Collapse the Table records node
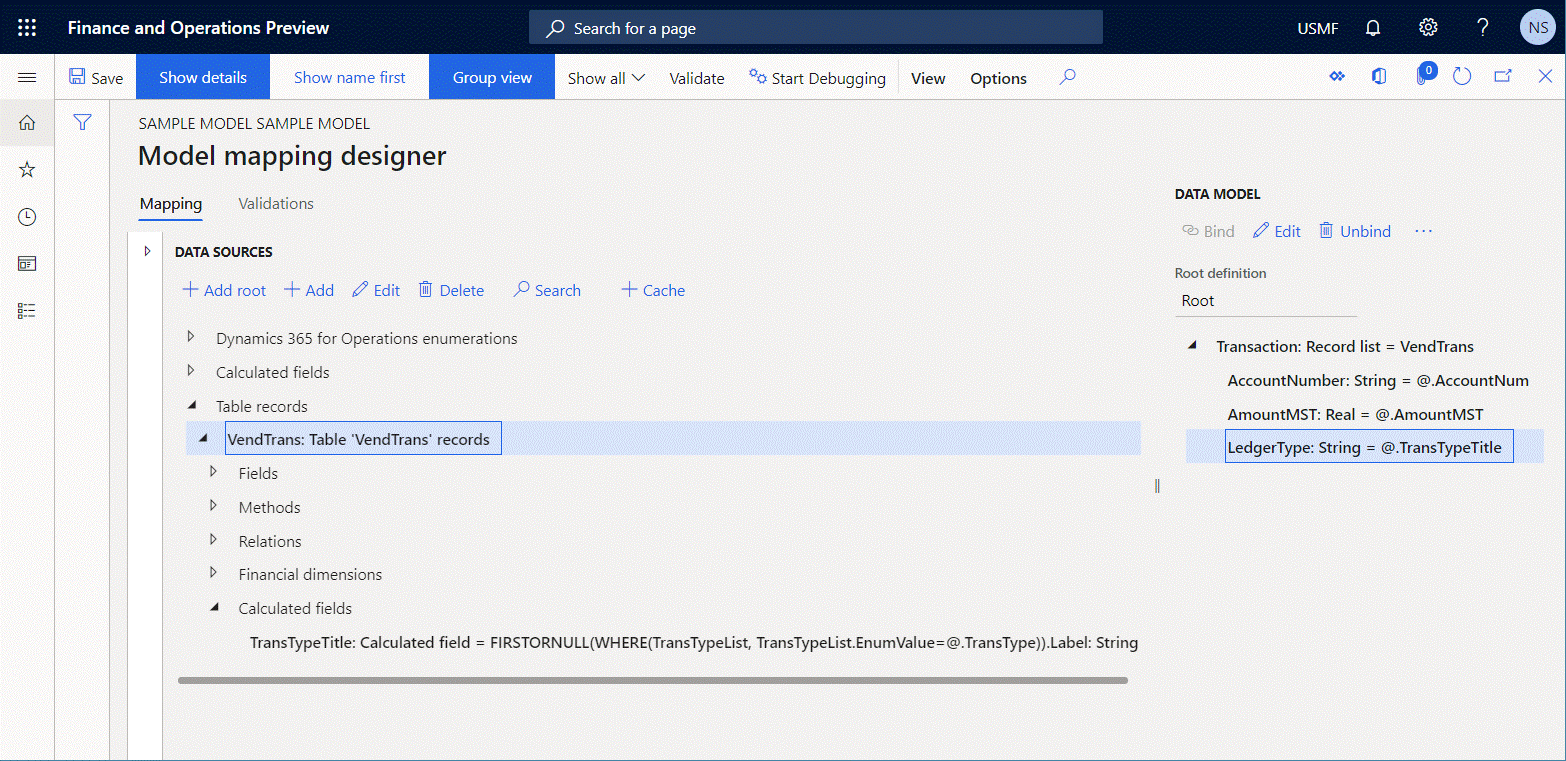The image size is (1566, 761). (190, 406)
